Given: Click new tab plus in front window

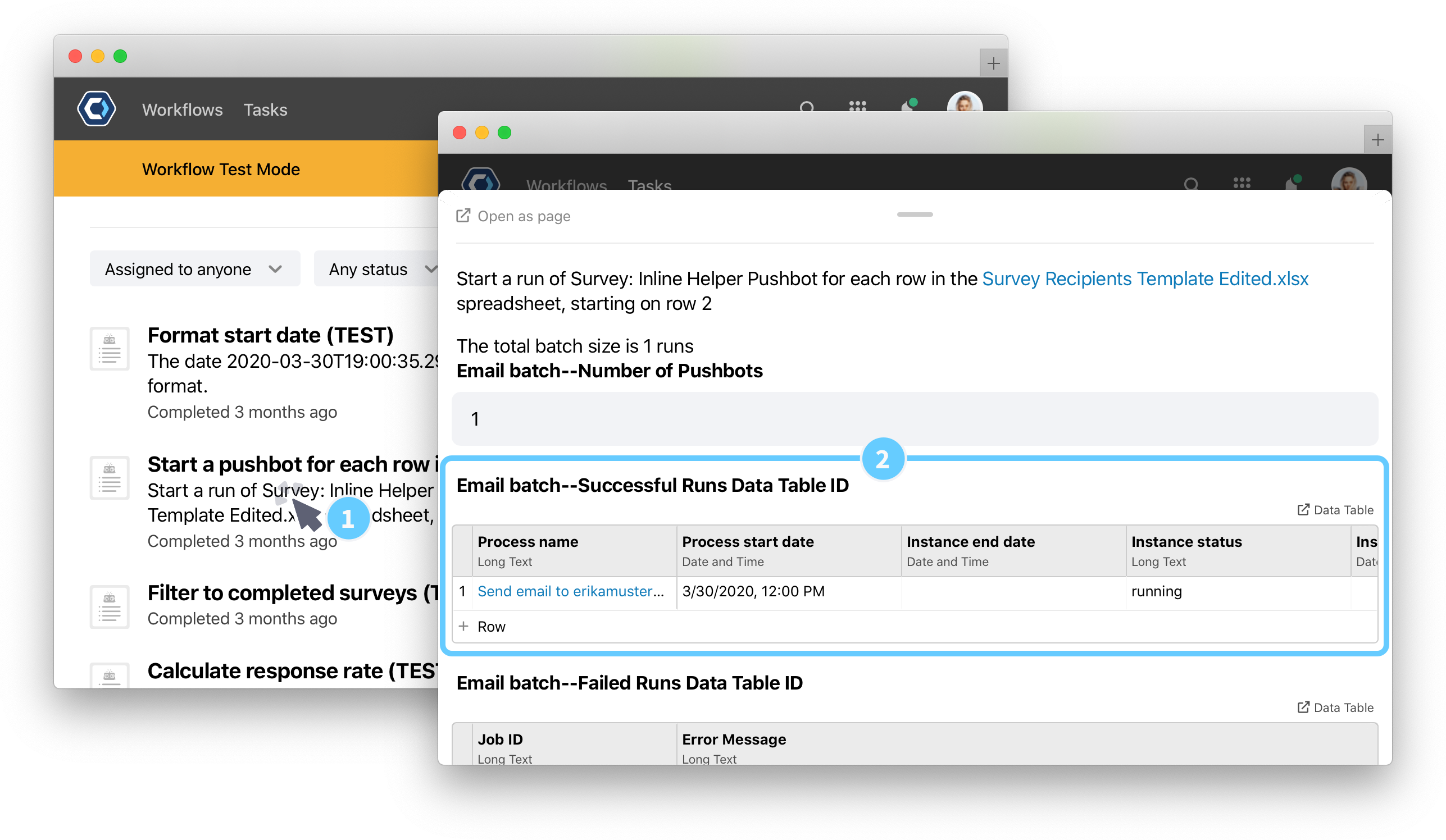Looking at the screenshot, I should coord(1377,140).
